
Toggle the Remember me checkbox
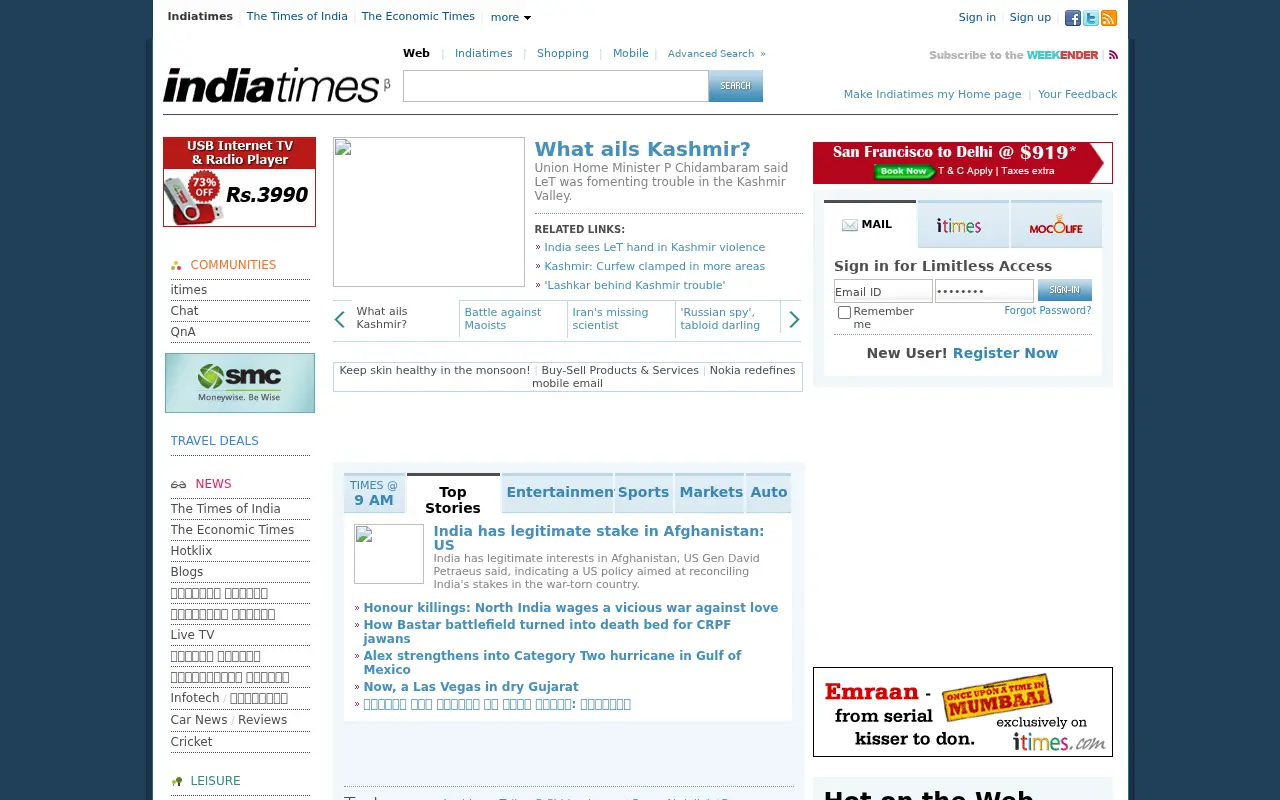click(x=844, y=313)
